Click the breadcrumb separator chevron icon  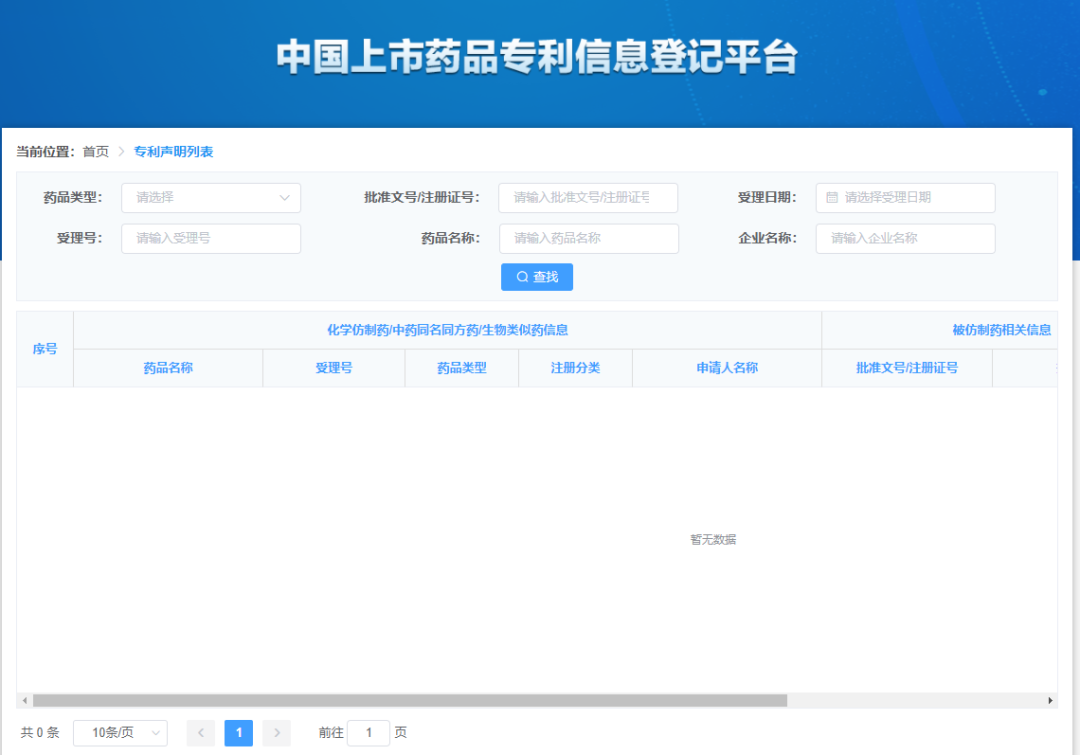pyautogui.click(x=121, y=152)
